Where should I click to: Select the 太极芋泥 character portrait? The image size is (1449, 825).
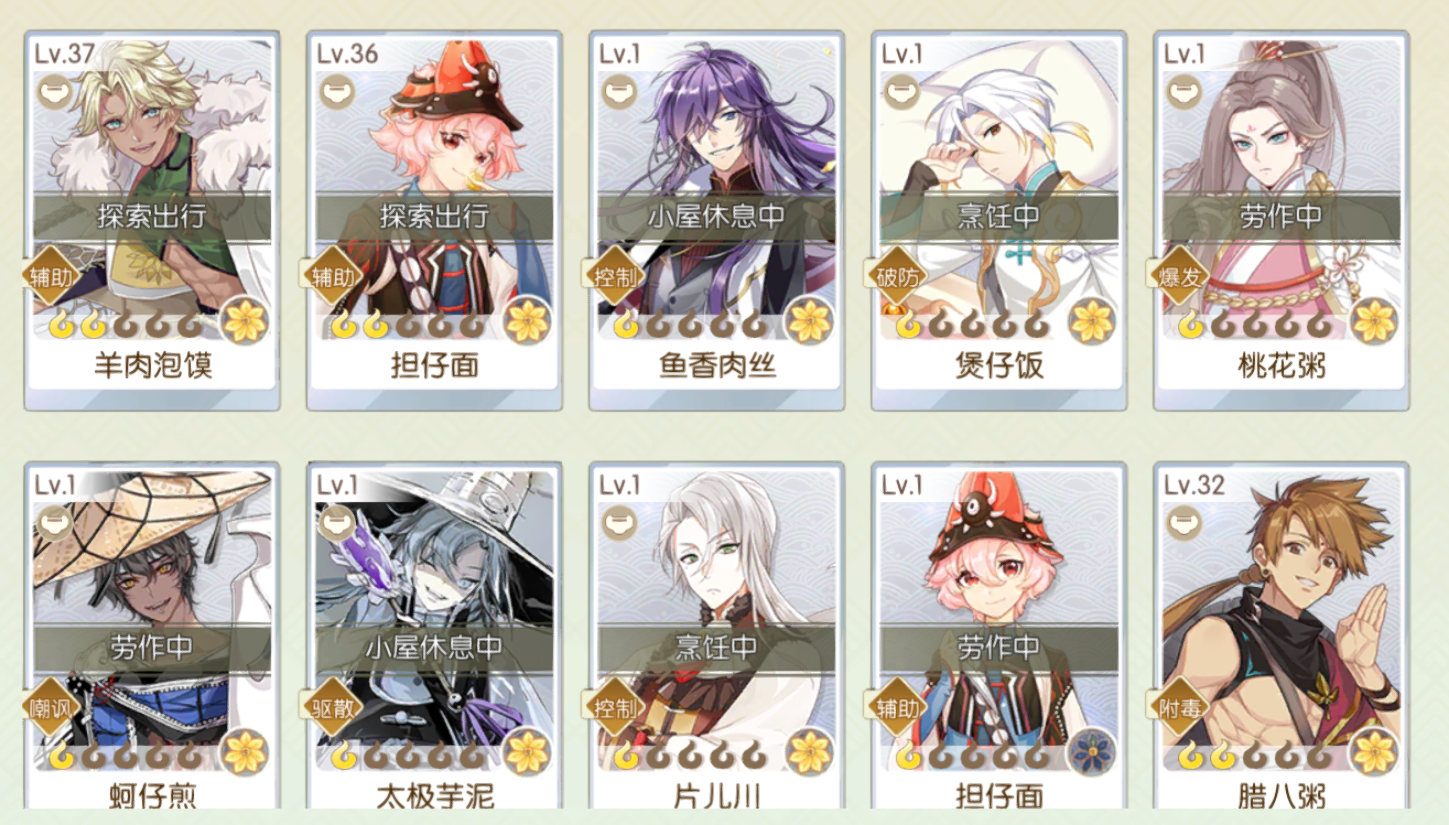[434, 610]
